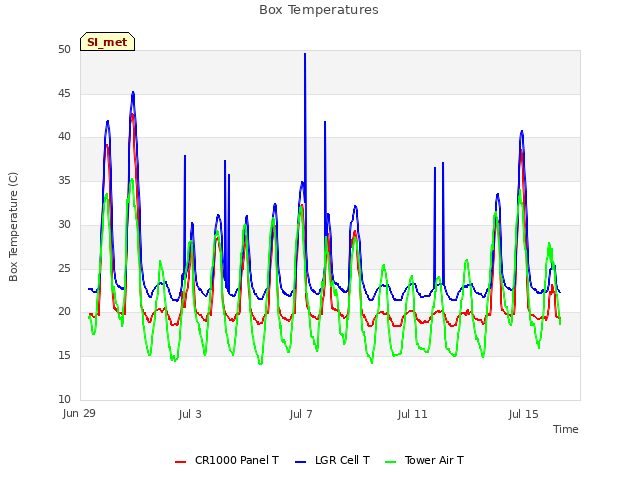Click the blue LGR peak near Jul 15
Image resolution: width=640 pixels, height=480 pixels.
pyautogui.click(x=522, y=132)
